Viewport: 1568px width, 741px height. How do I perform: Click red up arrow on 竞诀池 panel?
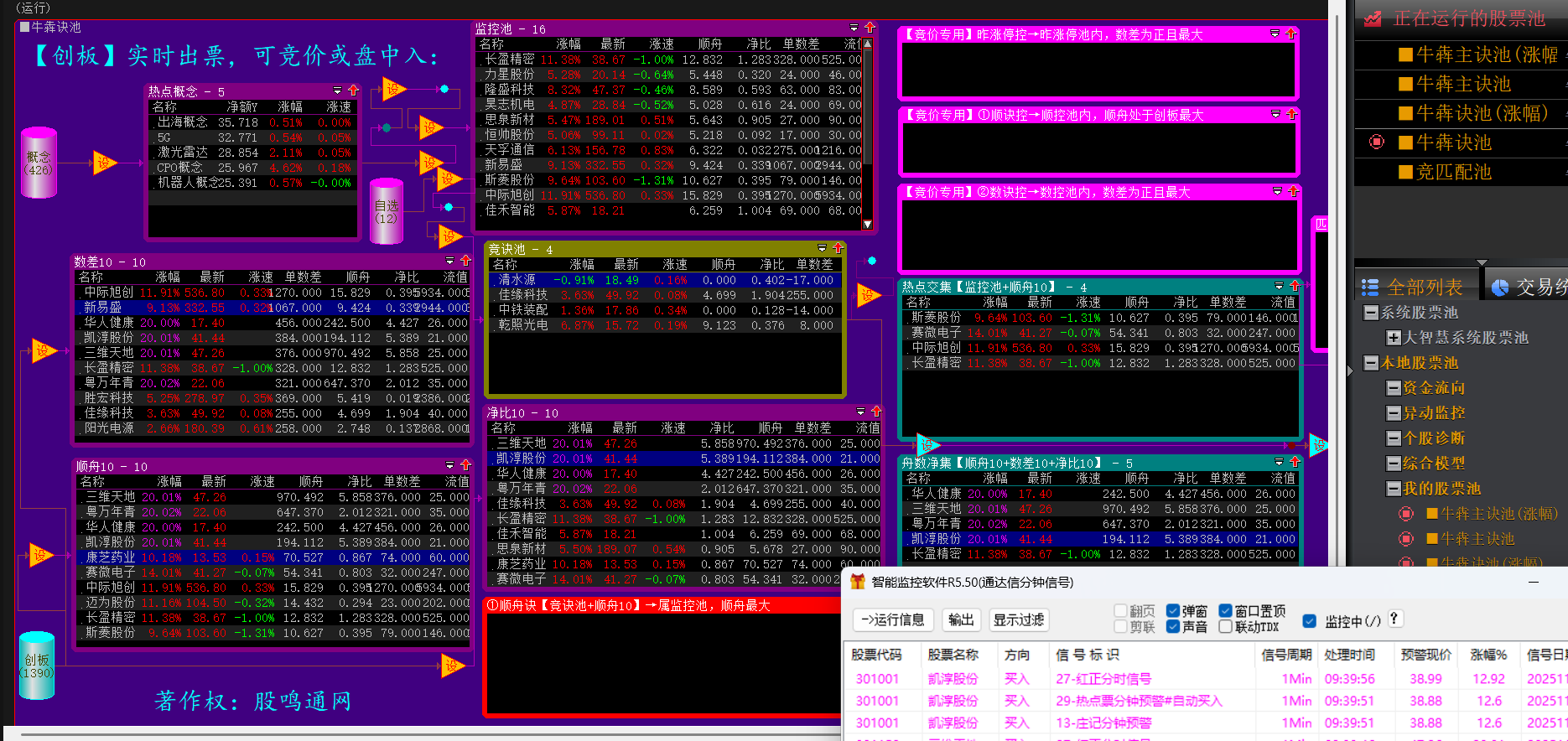[837, 248]
